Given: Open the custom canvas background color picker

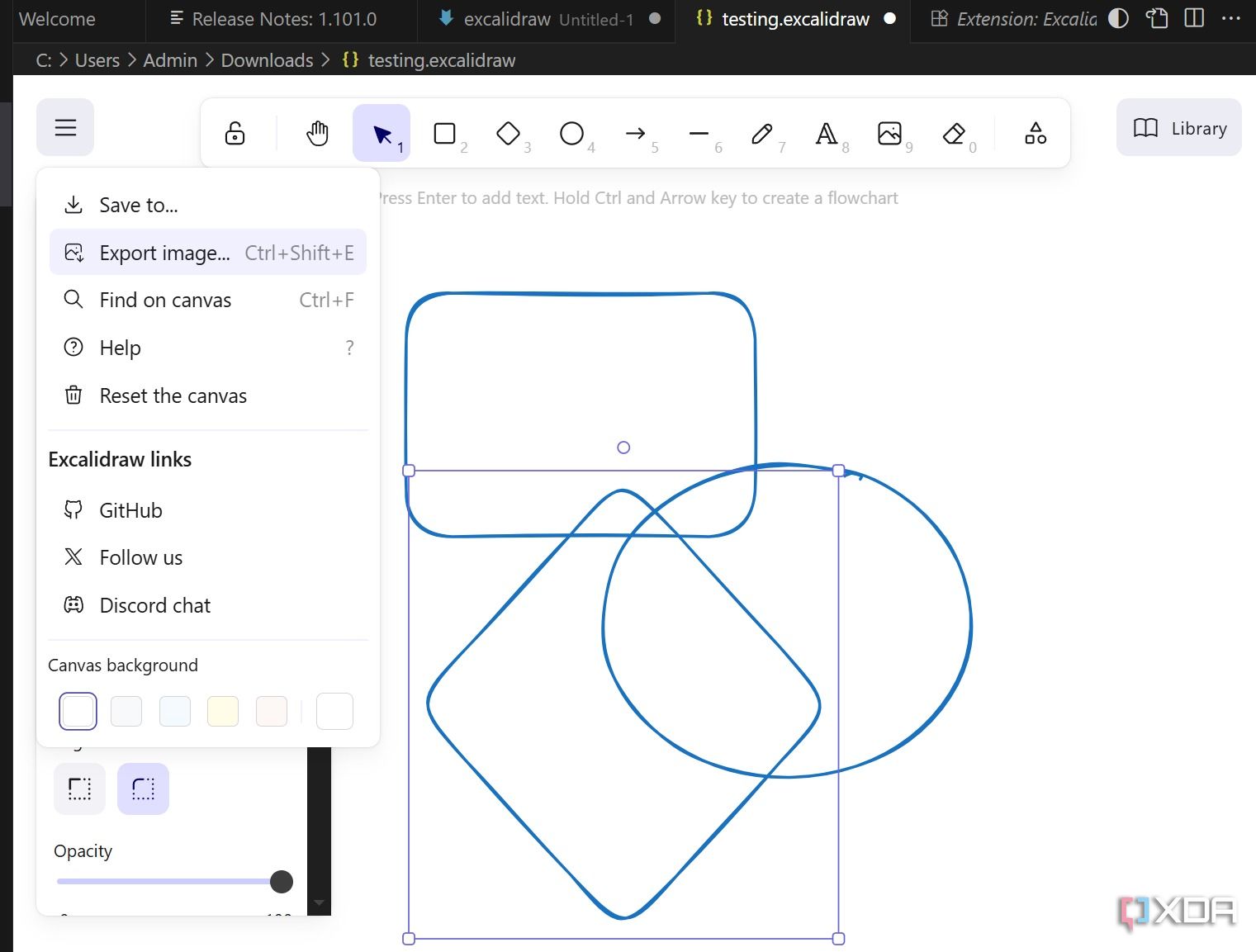Looking at the screenshot, I should [x=334, y=711].
